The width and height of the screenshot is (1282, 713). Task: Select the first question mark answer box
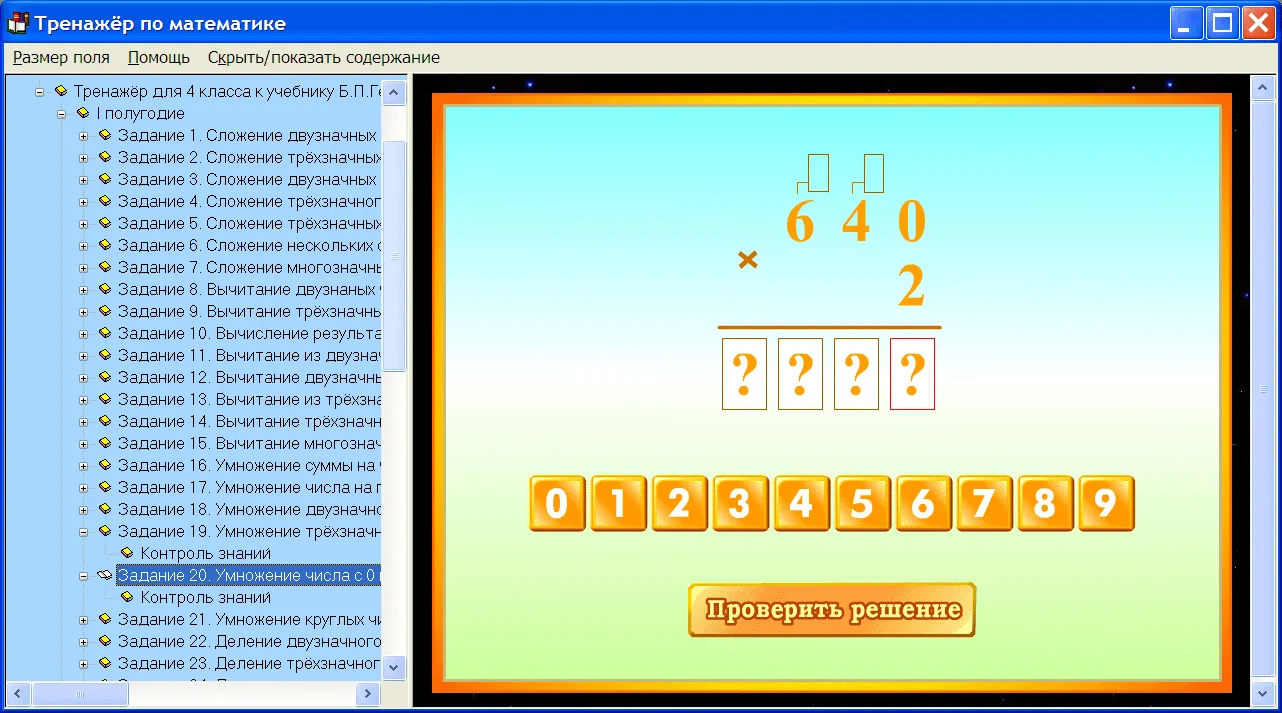744,374
